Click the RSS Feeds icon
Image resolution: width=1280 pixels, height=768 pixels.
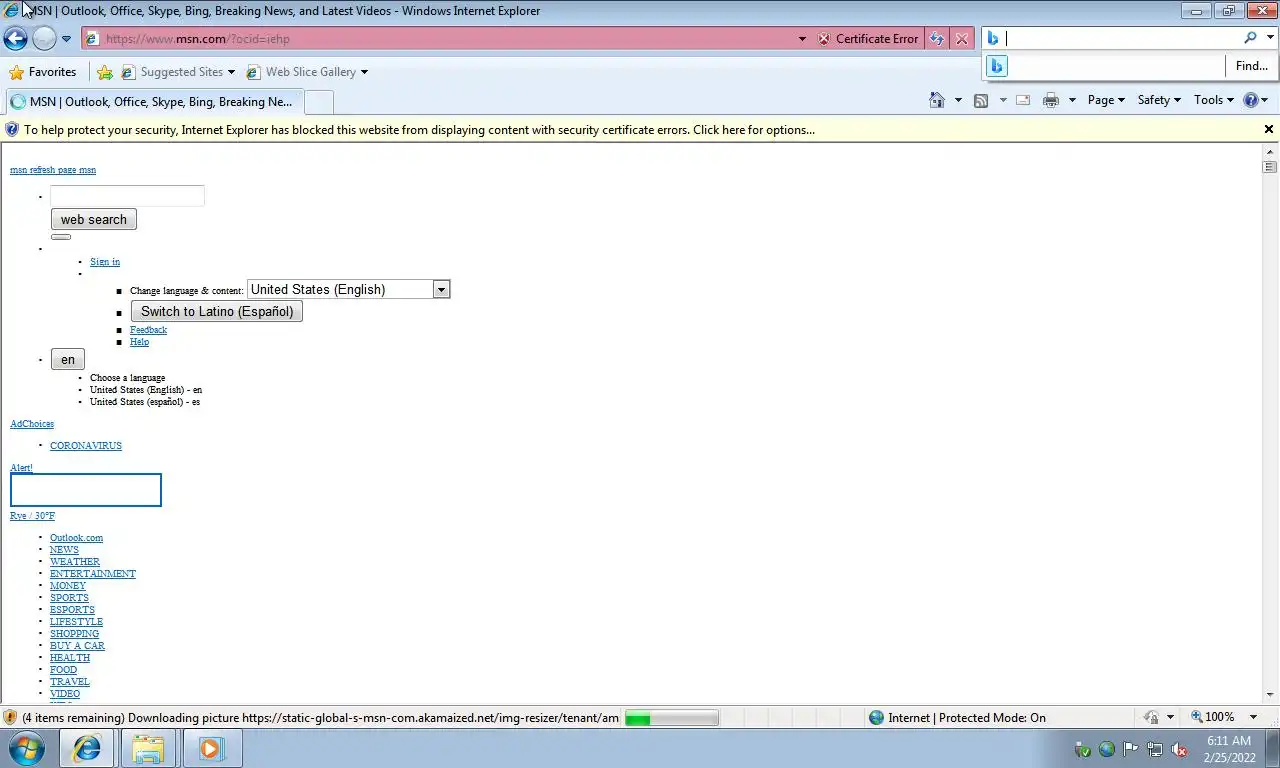tap(981, 100)
